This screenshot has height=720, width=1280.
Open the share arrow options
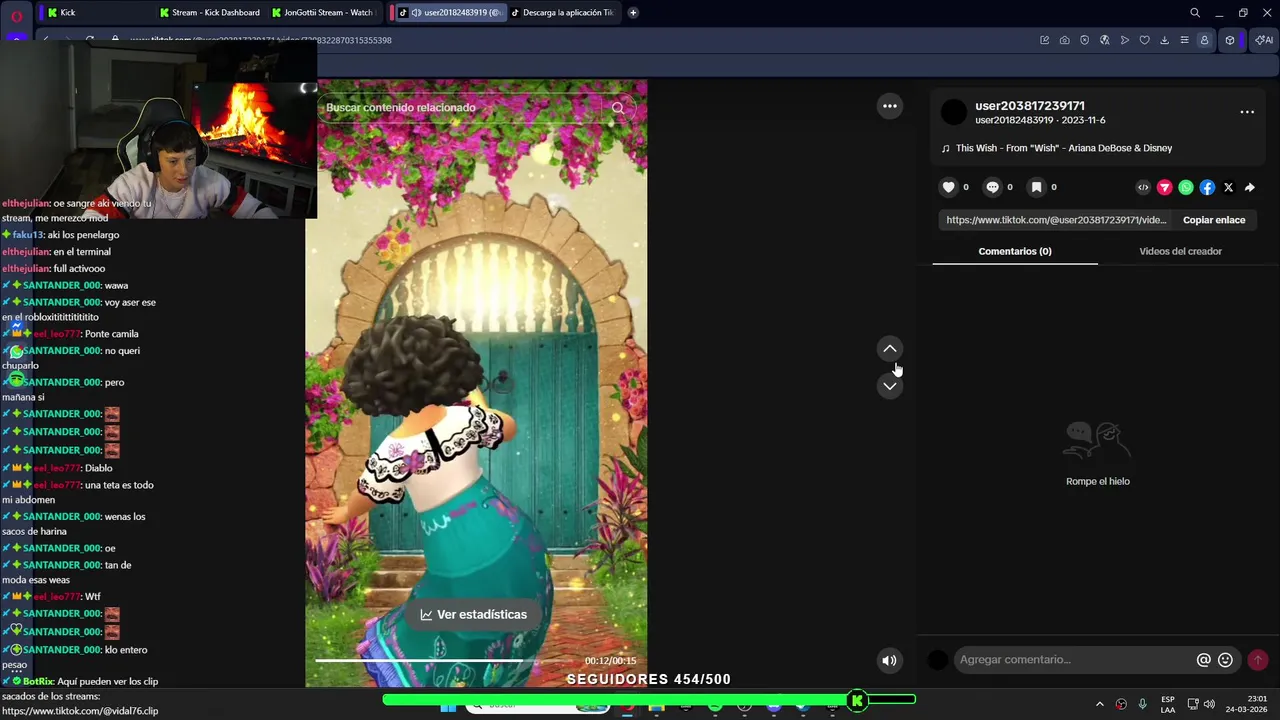click(1250, 187)
